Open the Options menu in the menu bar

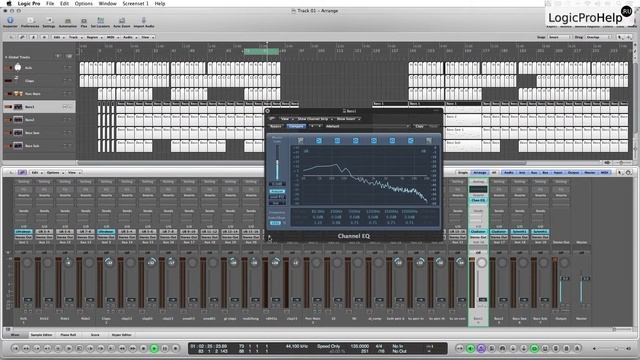(x=84, y=3)
